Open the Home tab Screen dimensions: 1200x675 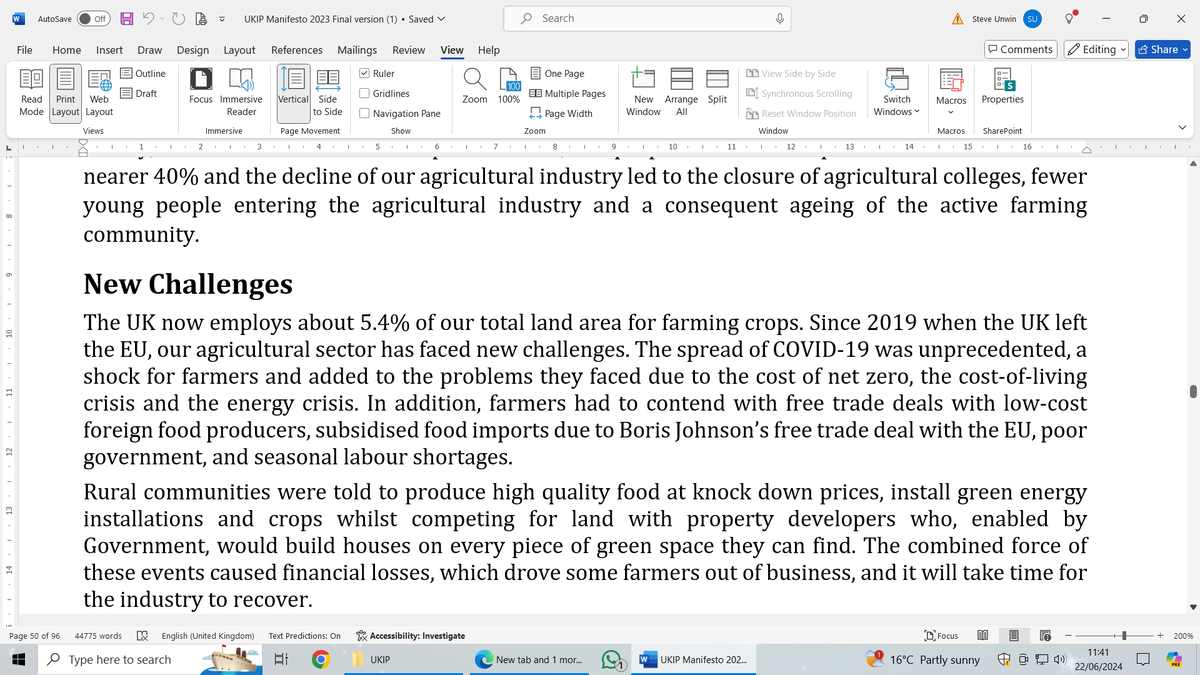[67, 50]
